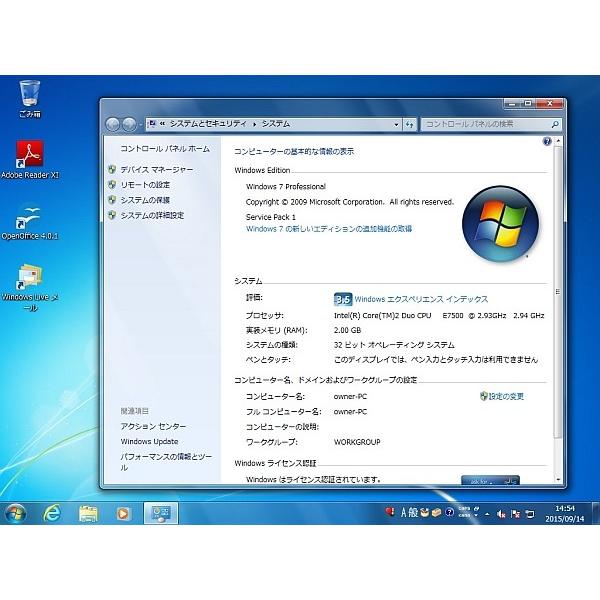Open デバイス マネージャー in the left pane

tap(156, 170)
